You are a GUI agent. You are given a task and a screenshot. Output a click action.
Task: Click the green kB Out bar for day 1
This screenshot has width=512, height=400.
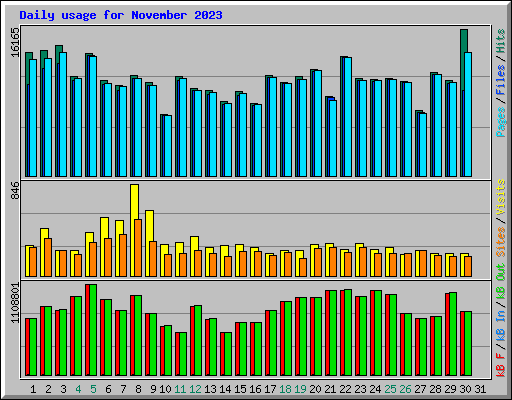point(33,347)
